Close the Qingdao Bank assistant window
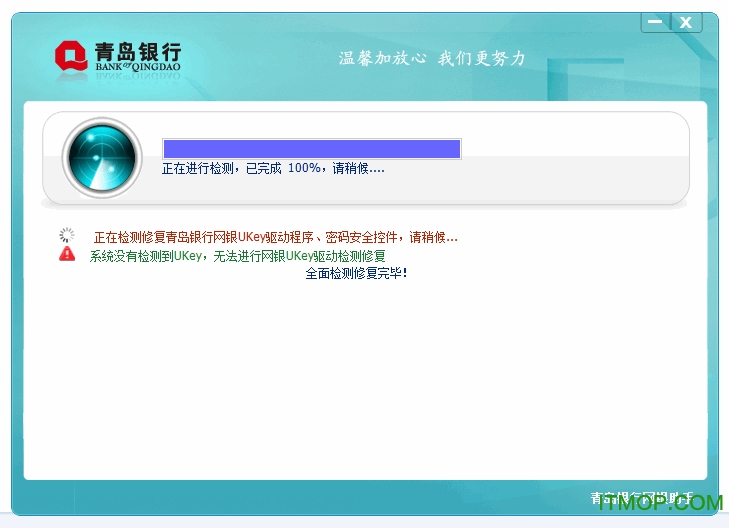The height and width of the screenshot is (528, 729). click(686, 22)
